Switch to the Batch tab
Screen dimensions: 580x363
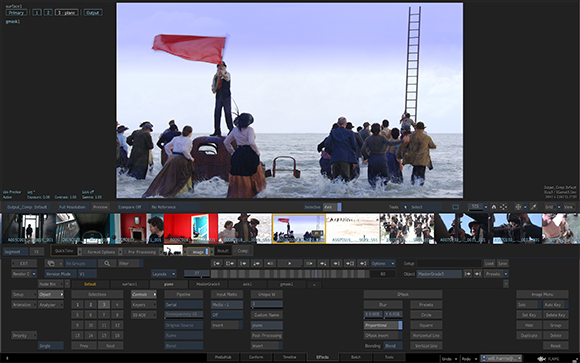(355, 357)
